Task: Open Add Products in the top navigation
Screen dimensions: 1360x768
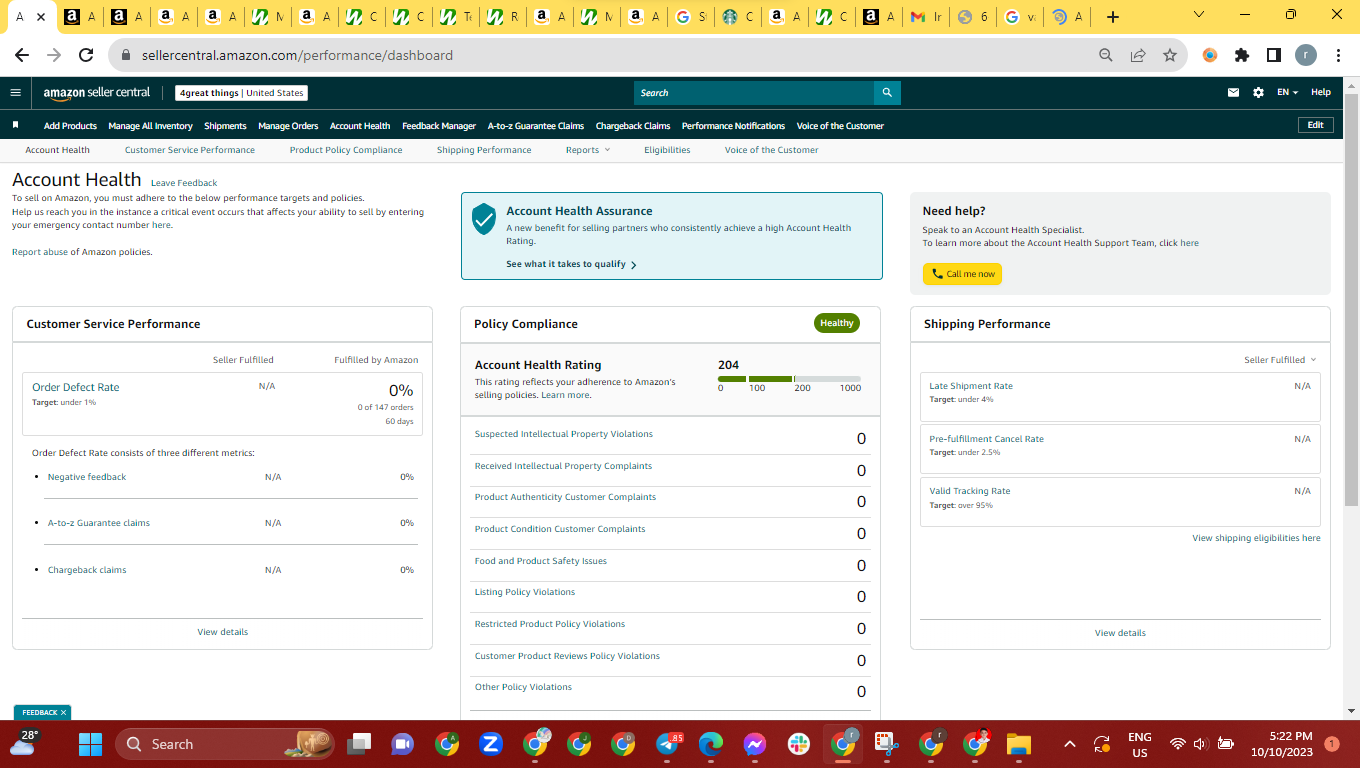Action: point(70,126)
